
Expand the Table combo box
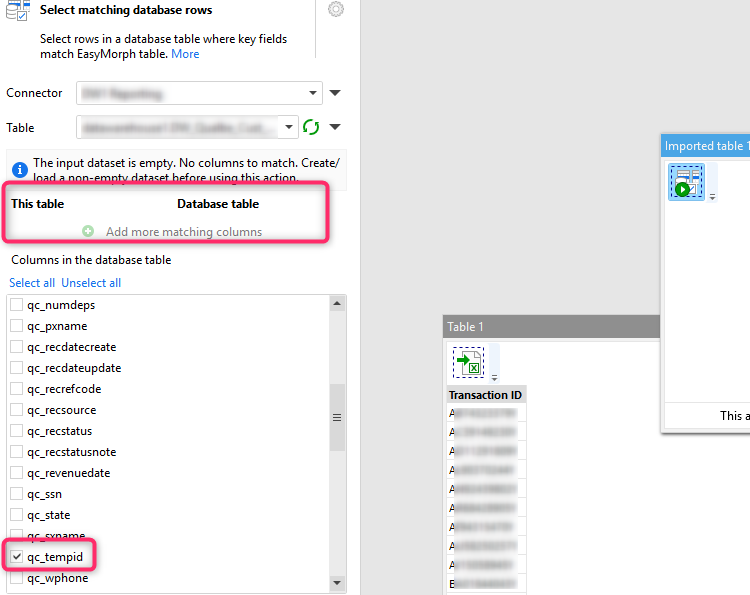[x=290, y=127]
